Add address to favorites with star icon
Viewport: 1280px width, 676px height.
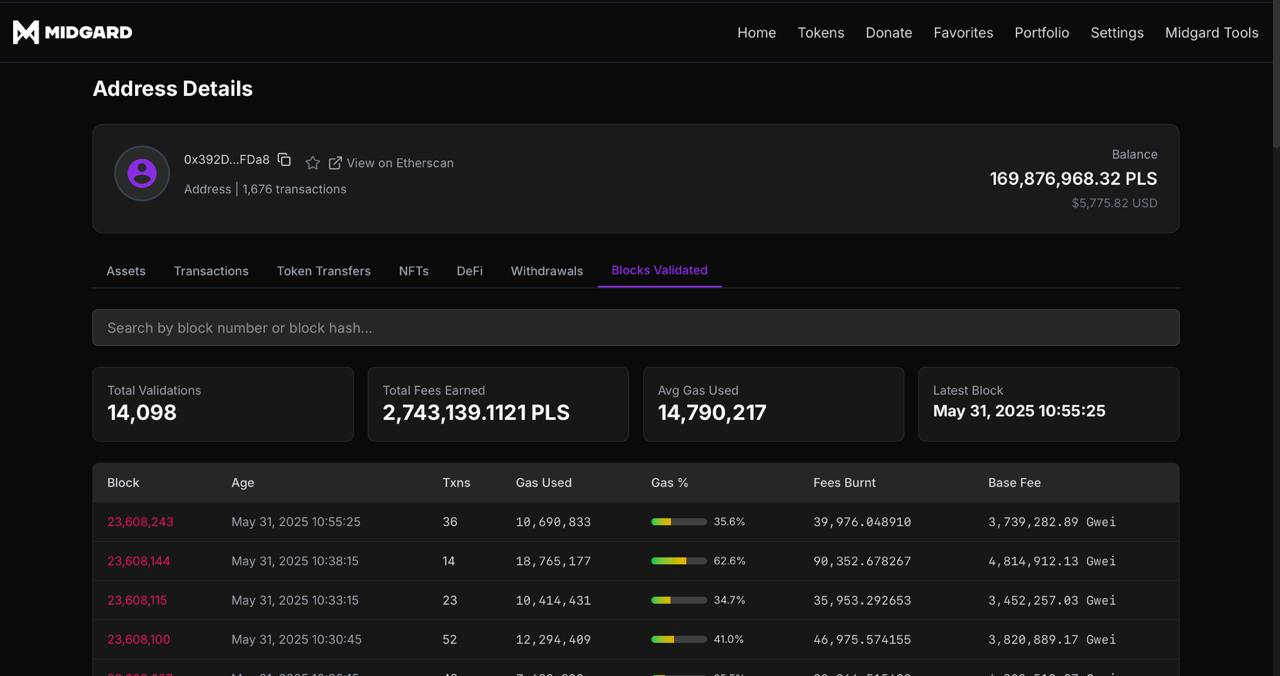tap(313, 163)
